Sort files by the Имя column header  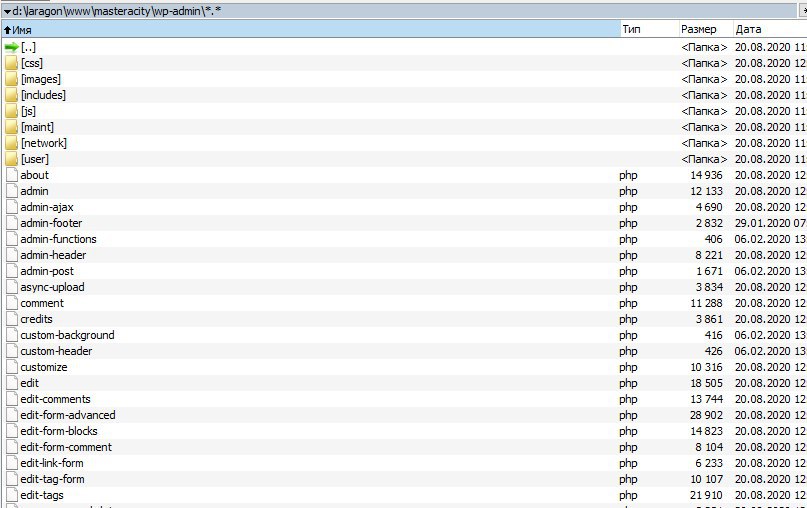pos(311,29)
